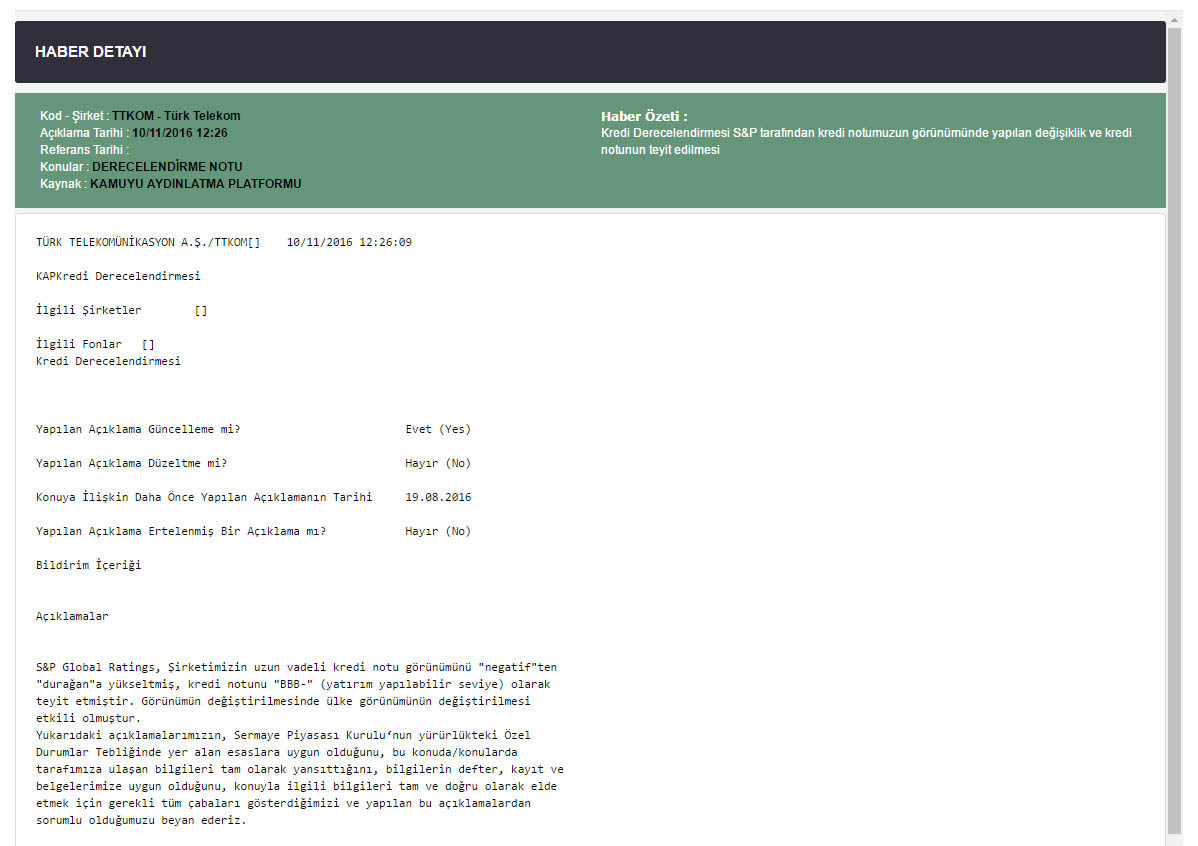Viewport: 1198px width, 846px height.
Task: Click the line starting S&P Global Ratings
Action: pyautogui.click(x=296, y=667)
